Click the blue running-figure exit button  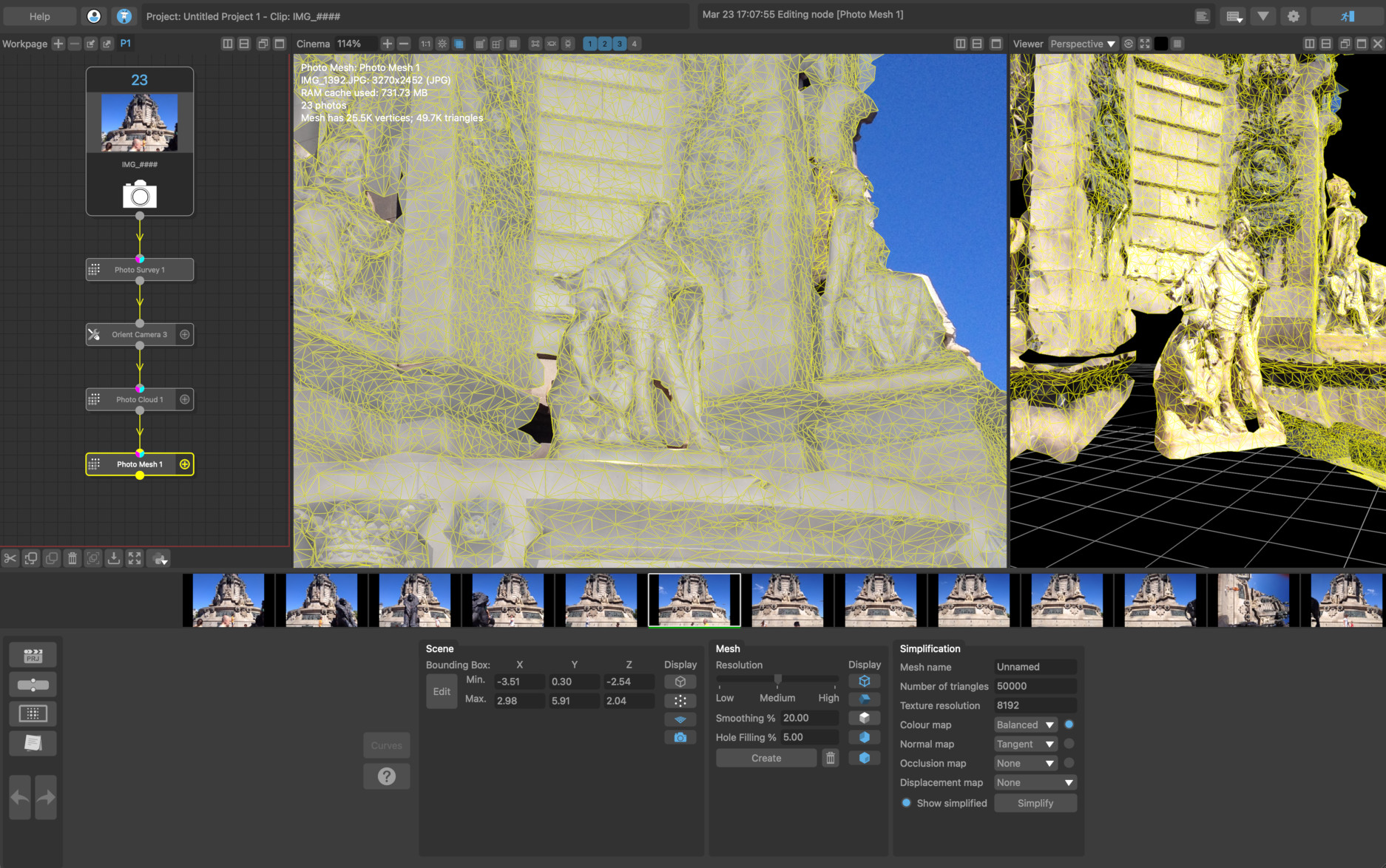[x=1347, y=16]
